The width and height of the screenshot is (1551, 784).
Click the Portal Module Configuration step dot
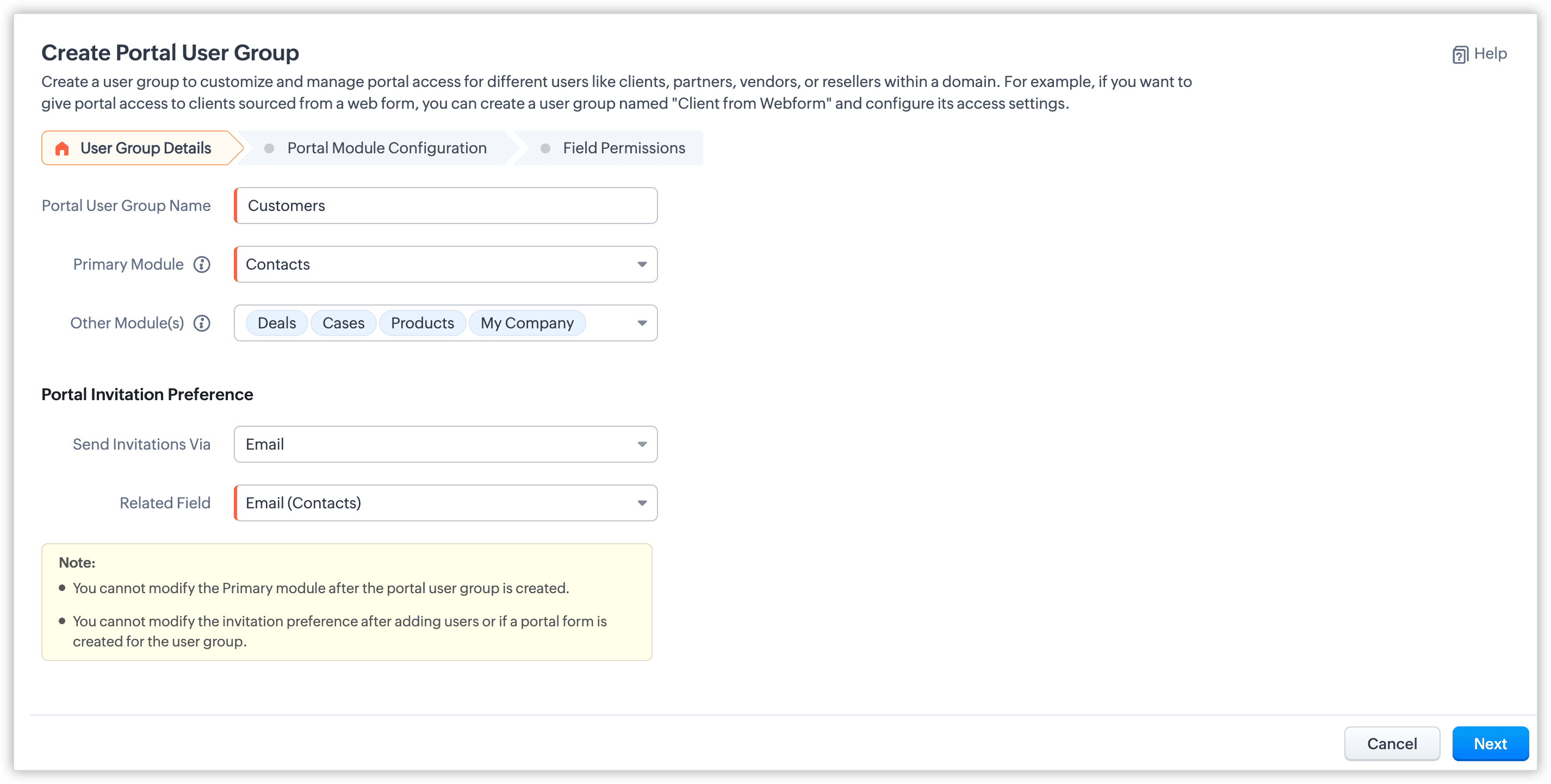tap(269, 149)
